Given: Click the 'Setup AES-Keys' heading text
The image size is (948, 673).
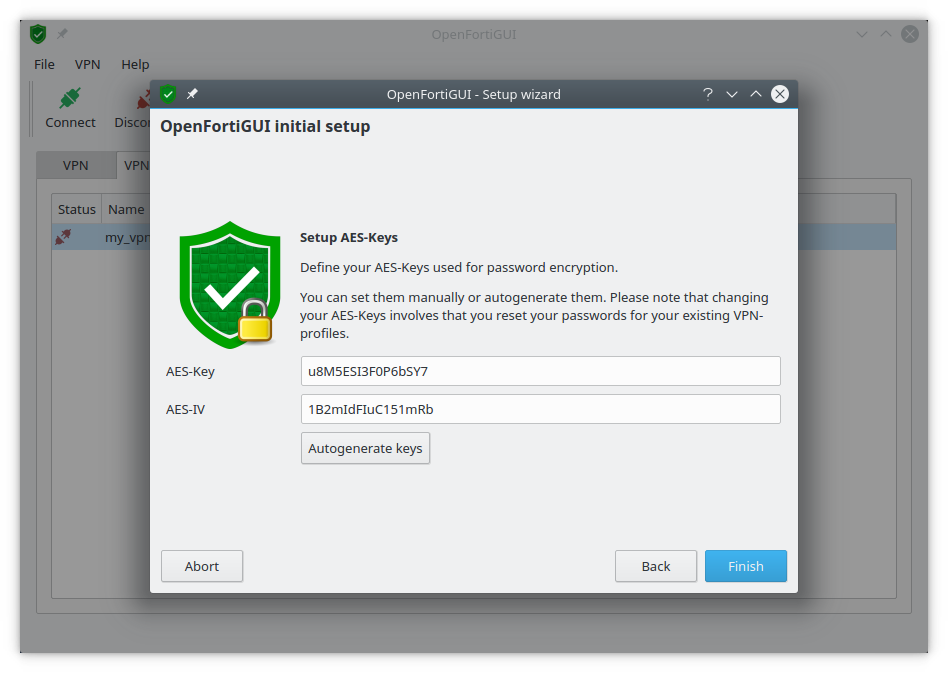Looking at the screenshot, I should coord(349,238).
